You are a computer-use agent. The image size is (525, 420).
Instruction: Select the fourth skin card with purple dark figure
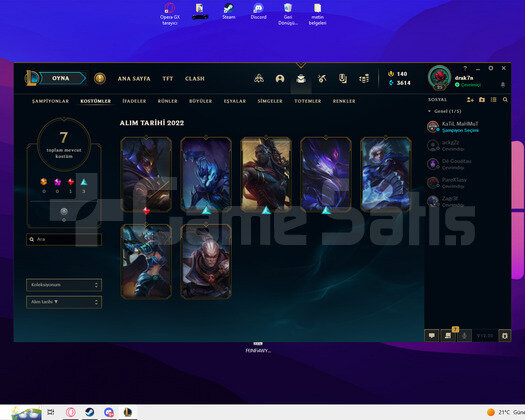326,174
